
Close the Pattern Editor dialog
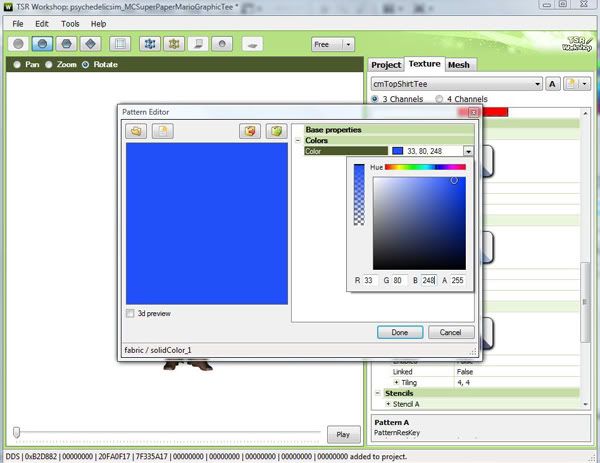point(473,112)
